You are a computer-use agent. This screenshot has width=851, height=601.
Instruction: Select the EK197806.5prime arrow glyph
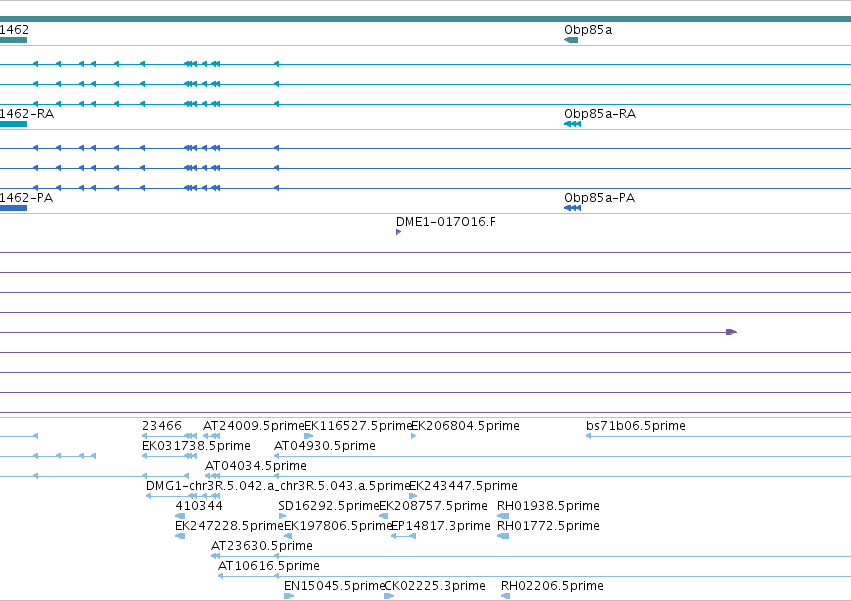pyautogui.click(x=288, y=536)
